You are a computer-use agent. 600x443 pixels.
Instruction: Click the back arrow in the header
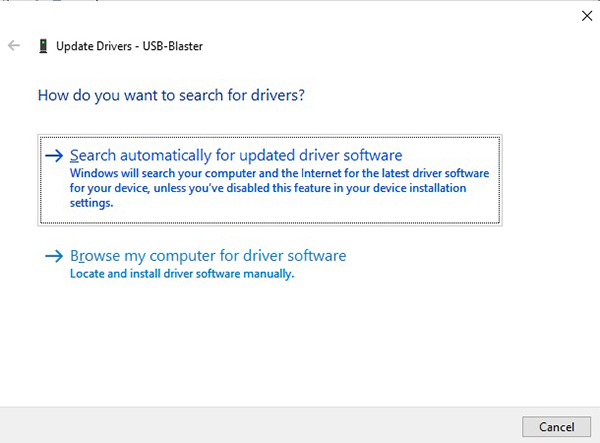point(14,46)
